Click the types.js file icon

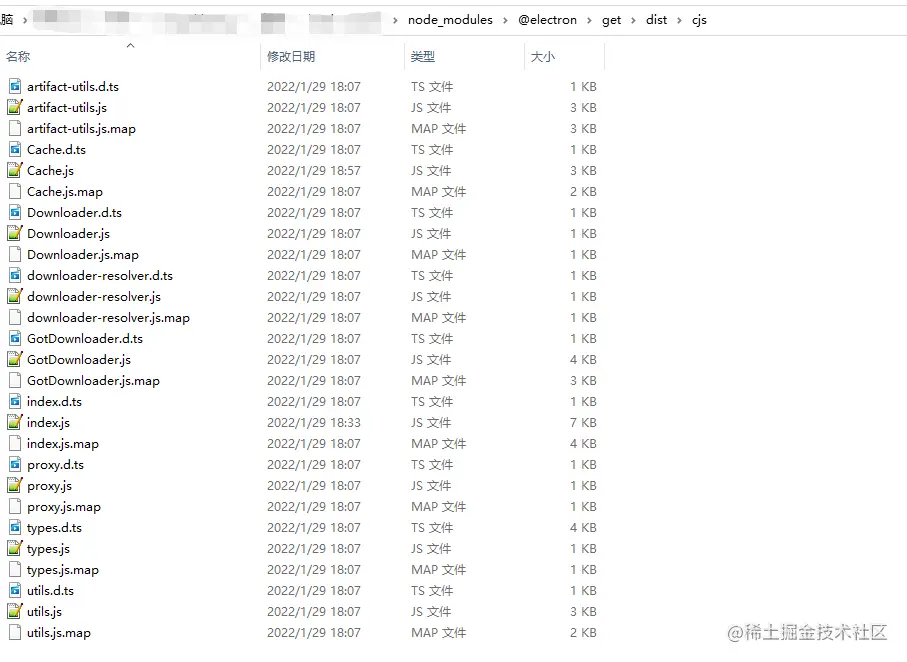pos(15,549)
